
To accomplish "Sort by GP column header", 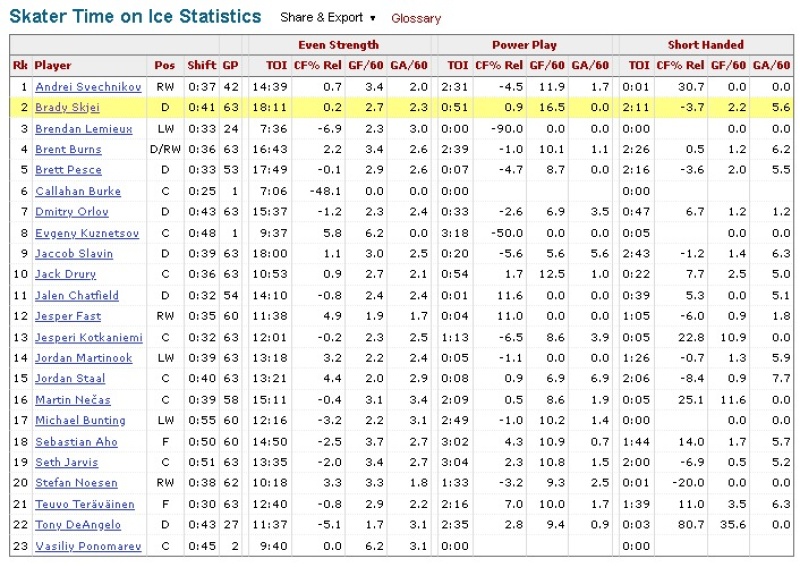I will pyautogui.click(x=231, y=65).
